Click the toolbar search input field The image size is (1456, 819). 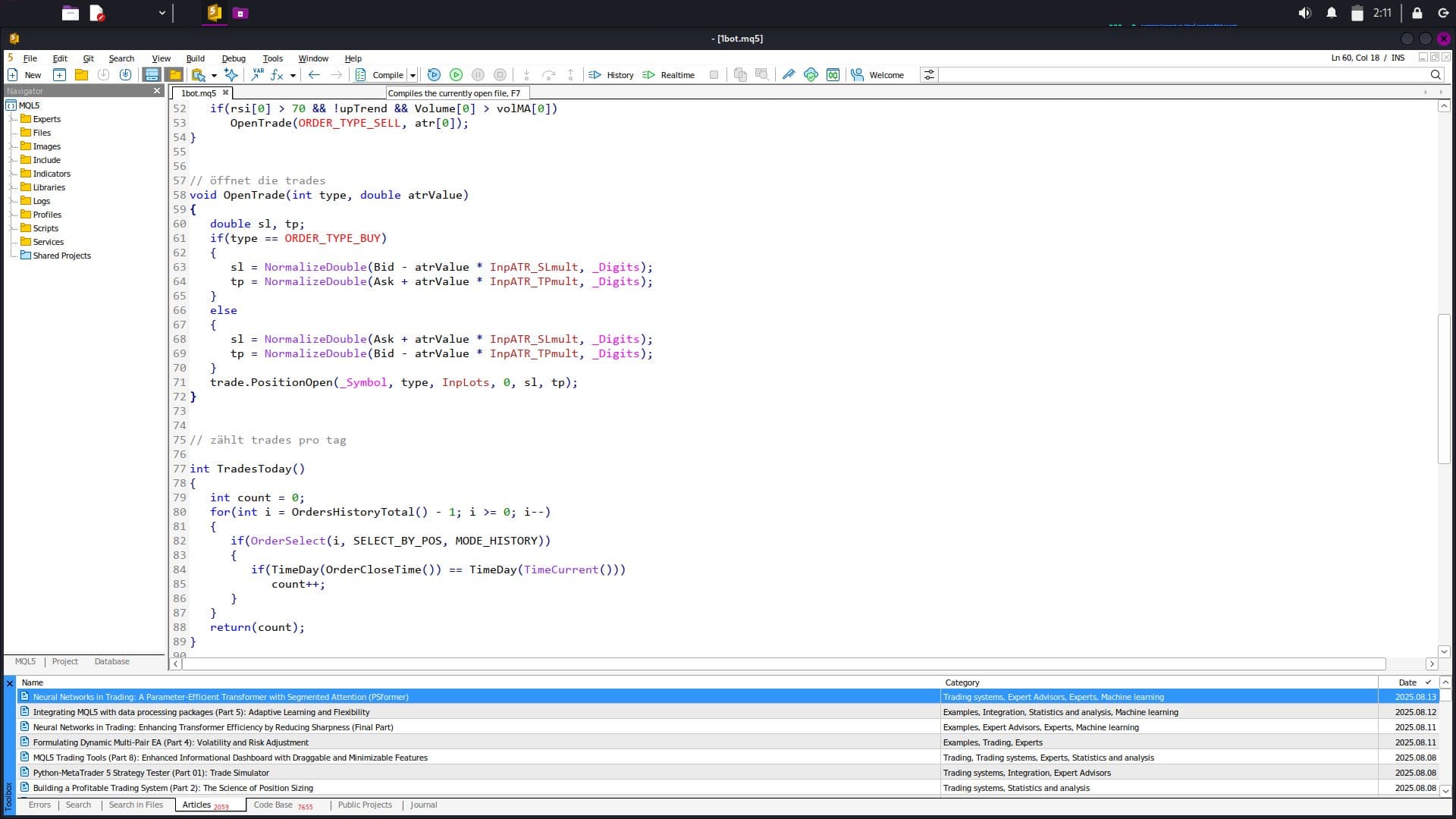click(x=1183, y=74)
